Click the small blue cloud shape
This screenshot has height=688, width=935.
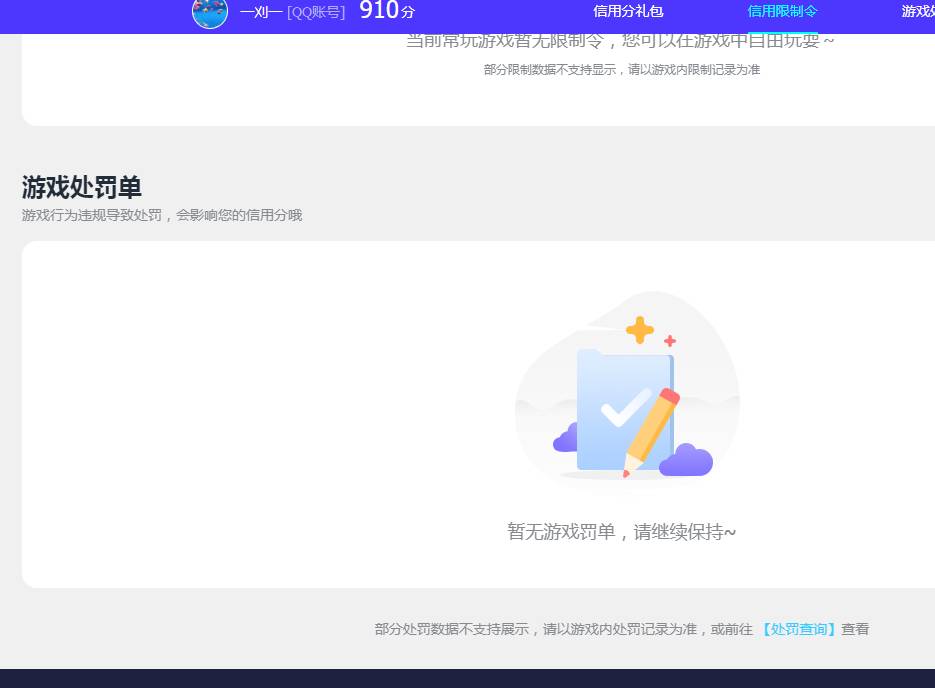point(566,438)
